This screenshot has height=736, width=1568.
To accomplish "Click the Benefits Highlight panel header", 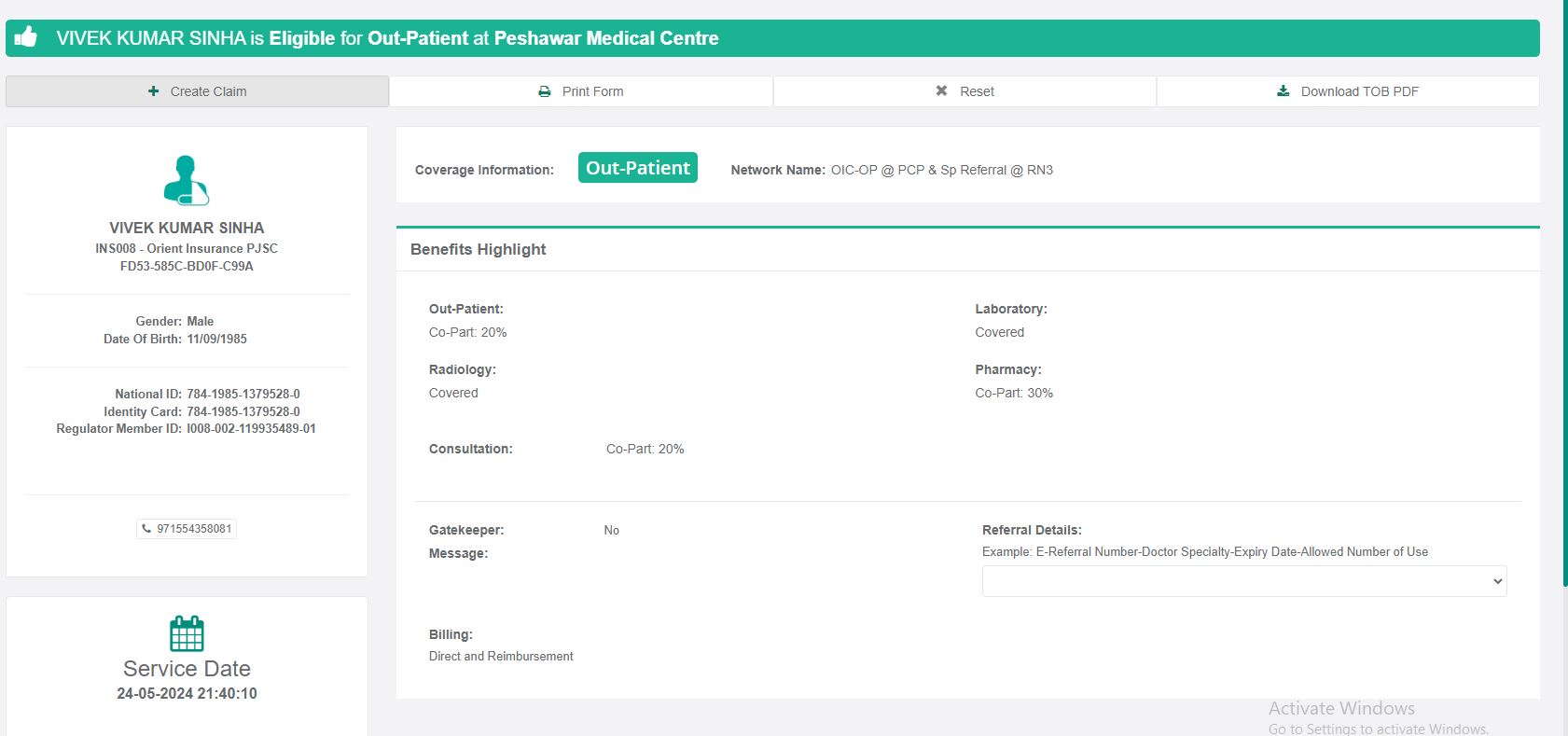I will (479, 249).
